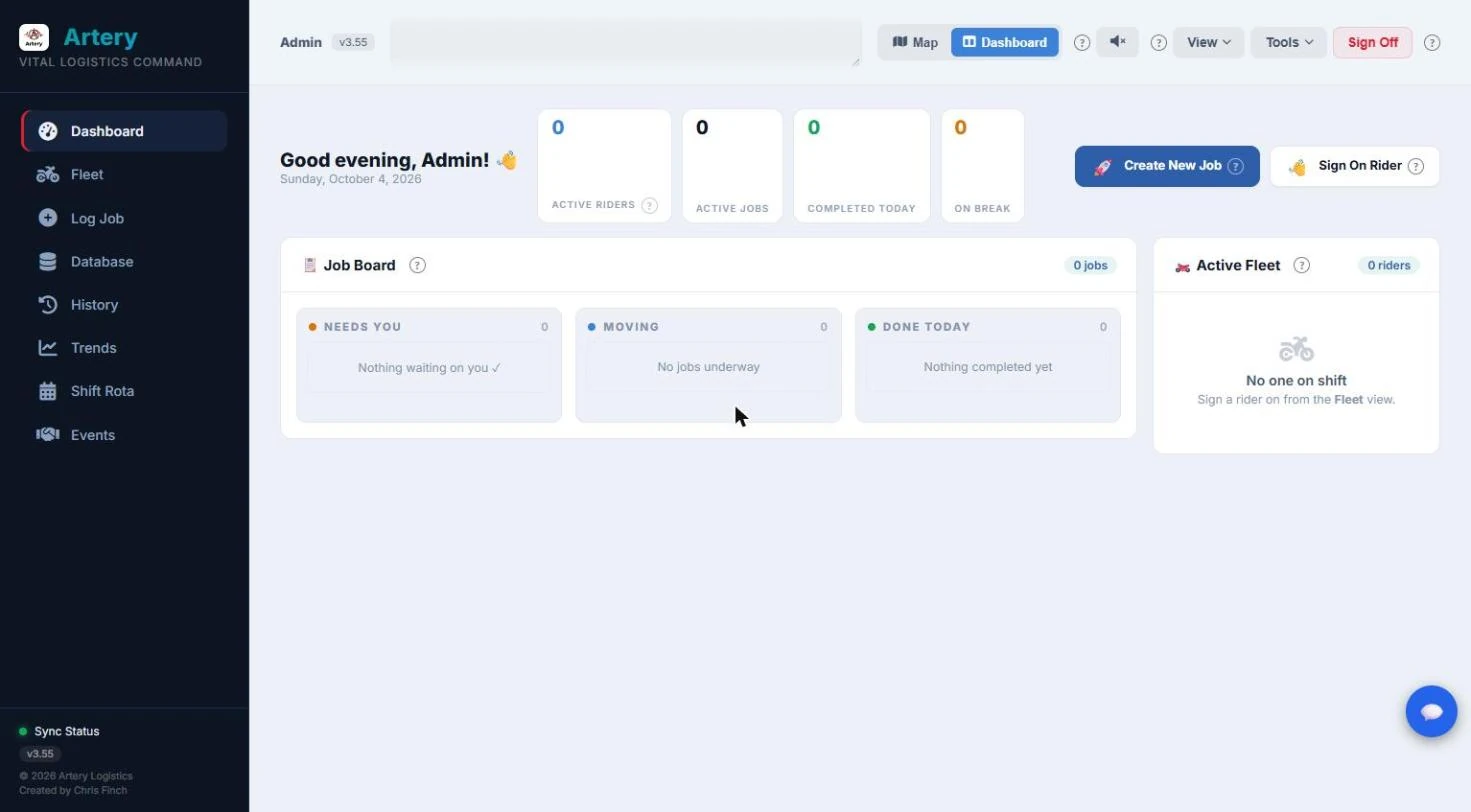Click the Events handshake icon
The width and height of the screenshot is (1471, 812).
(x=47, y=435)
